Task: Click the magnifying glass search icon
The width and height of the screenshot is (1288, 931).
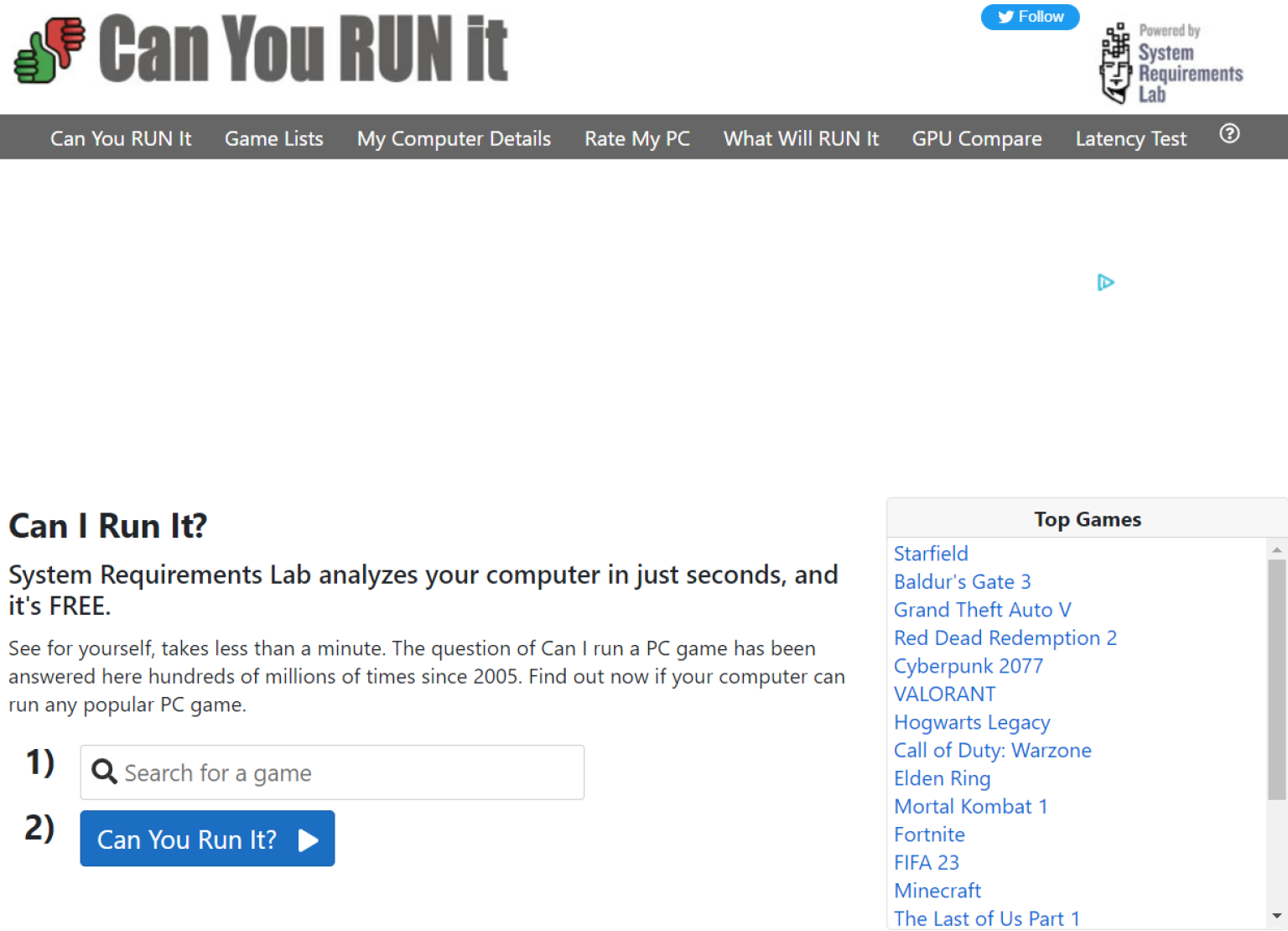Action: pos(104,772)
